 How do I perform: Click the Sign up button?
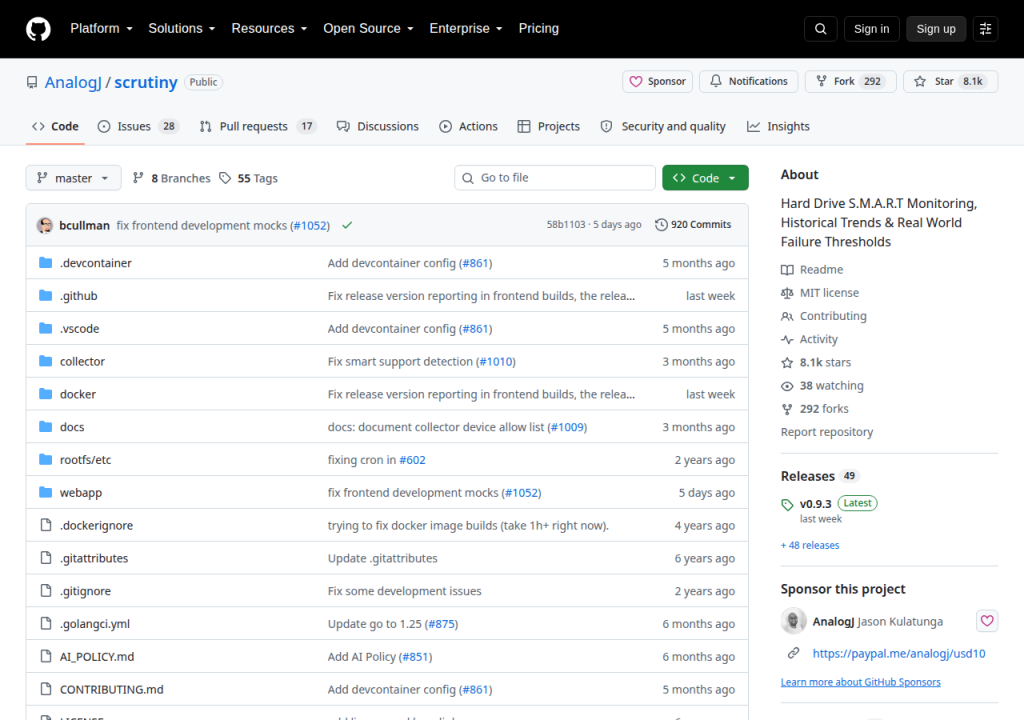[935, 29]
